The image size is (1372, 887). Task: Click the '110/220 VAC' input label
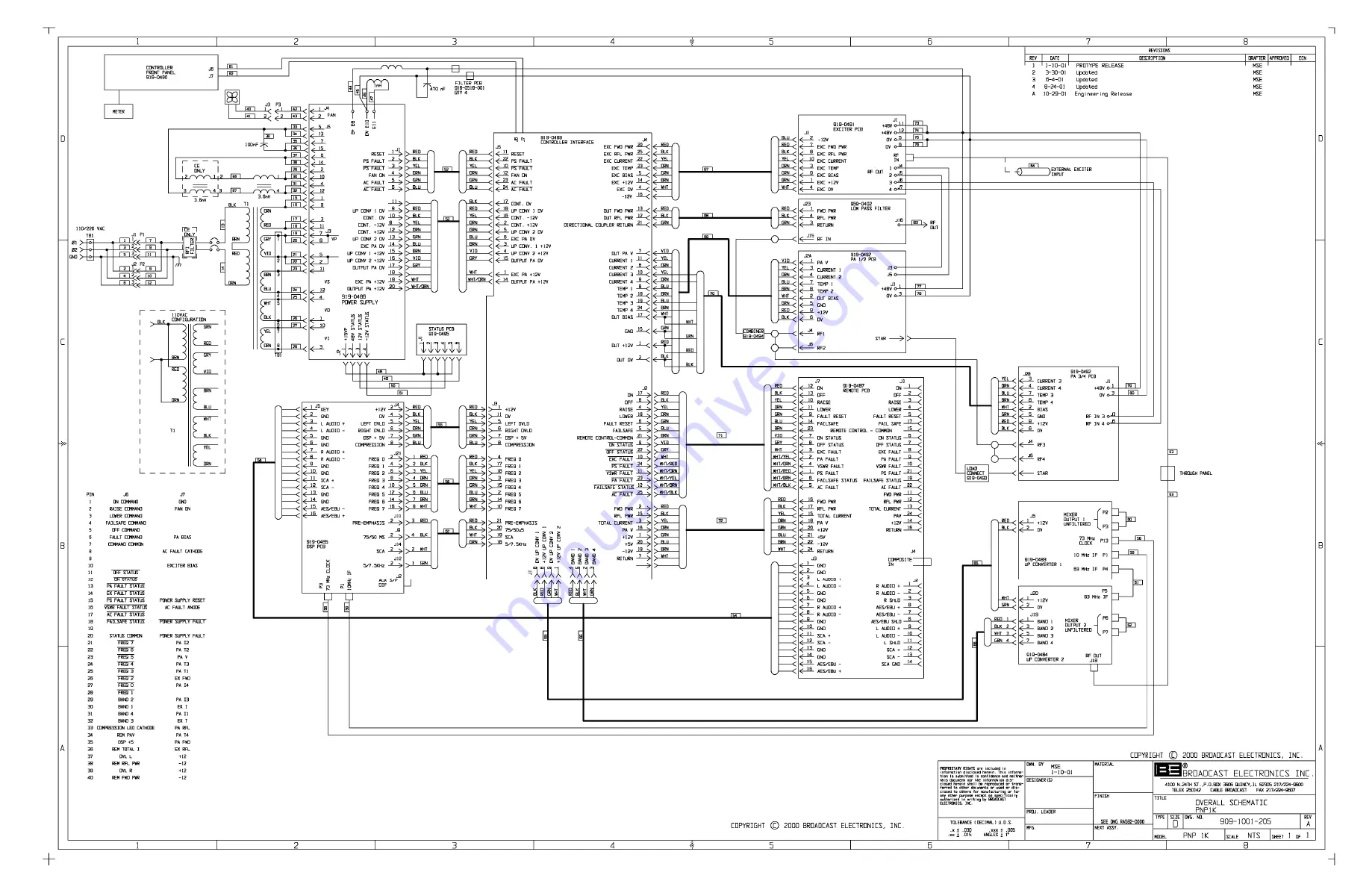(x=90, y=229)
